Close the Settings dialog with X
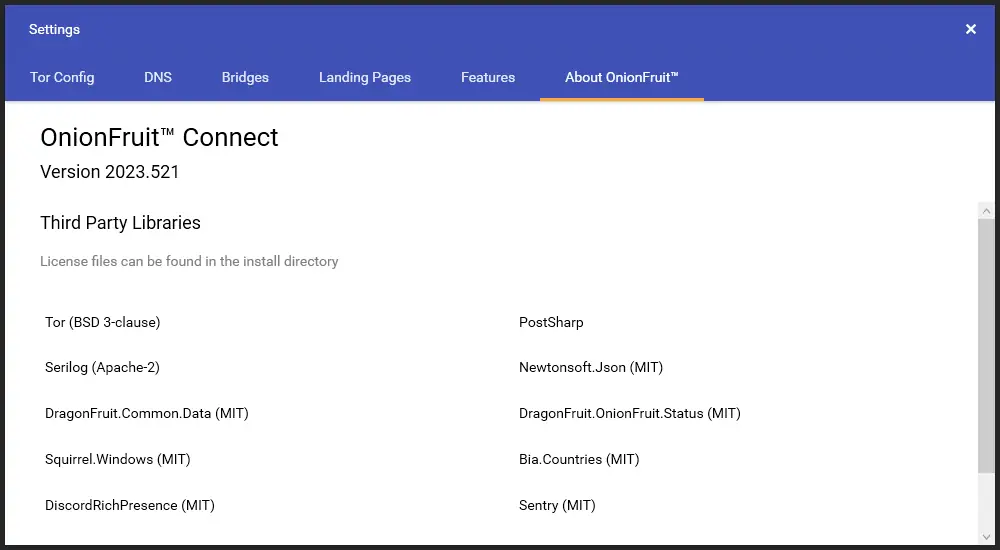1000x550 pixels. point(970,30)
